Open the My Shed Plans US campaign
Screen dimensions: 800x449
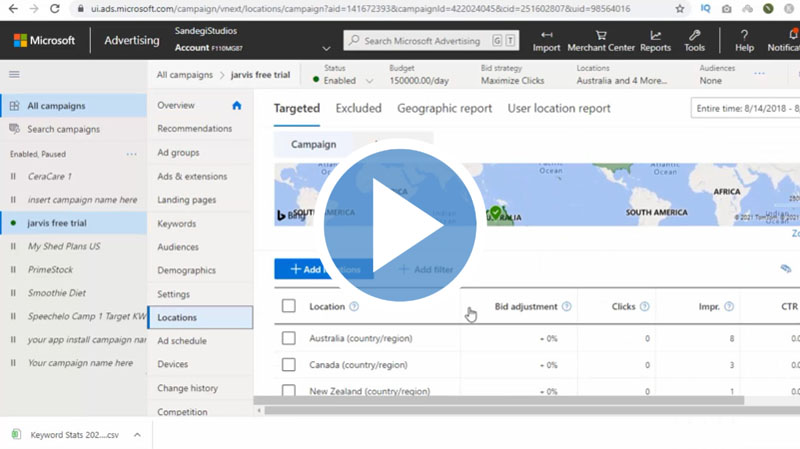[64, 246]
